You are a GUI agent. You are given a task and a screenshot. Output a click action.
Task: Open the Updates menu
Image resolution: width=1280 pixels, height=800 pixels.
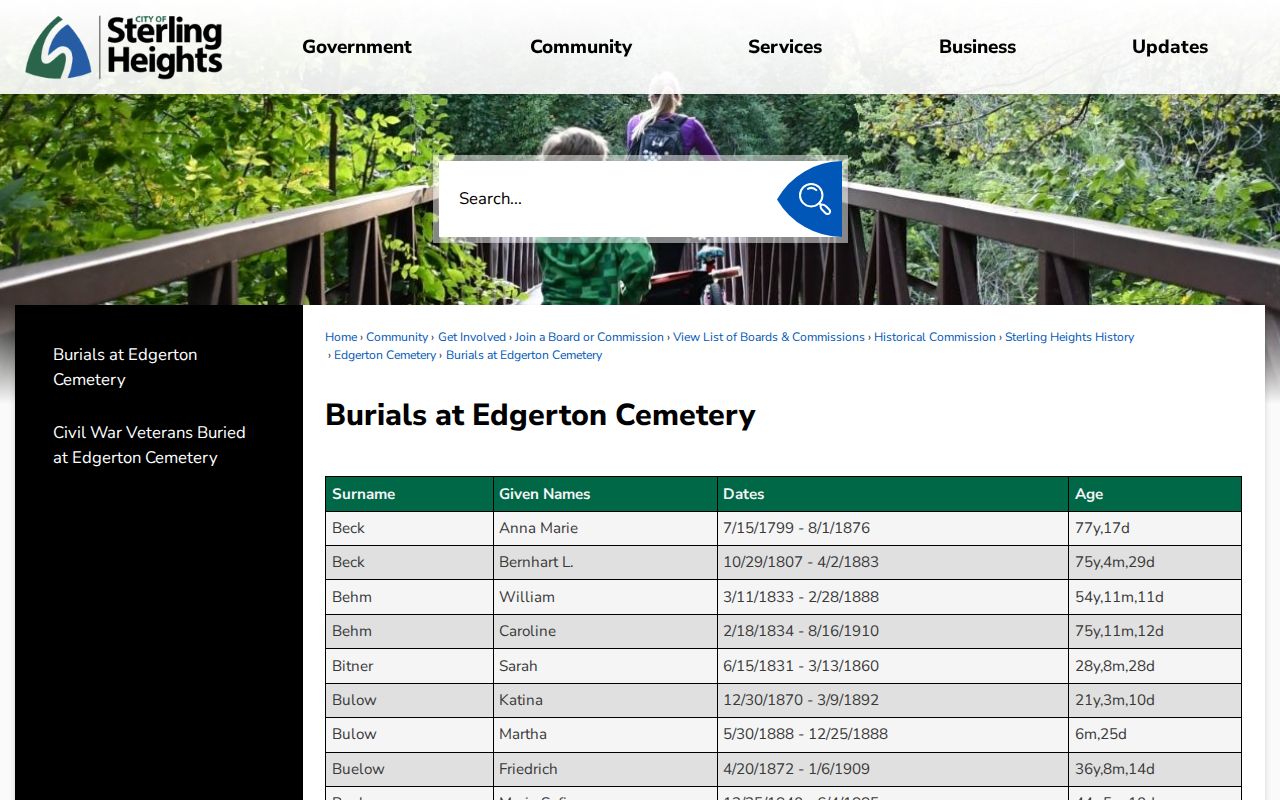[x=1170, y=47]
